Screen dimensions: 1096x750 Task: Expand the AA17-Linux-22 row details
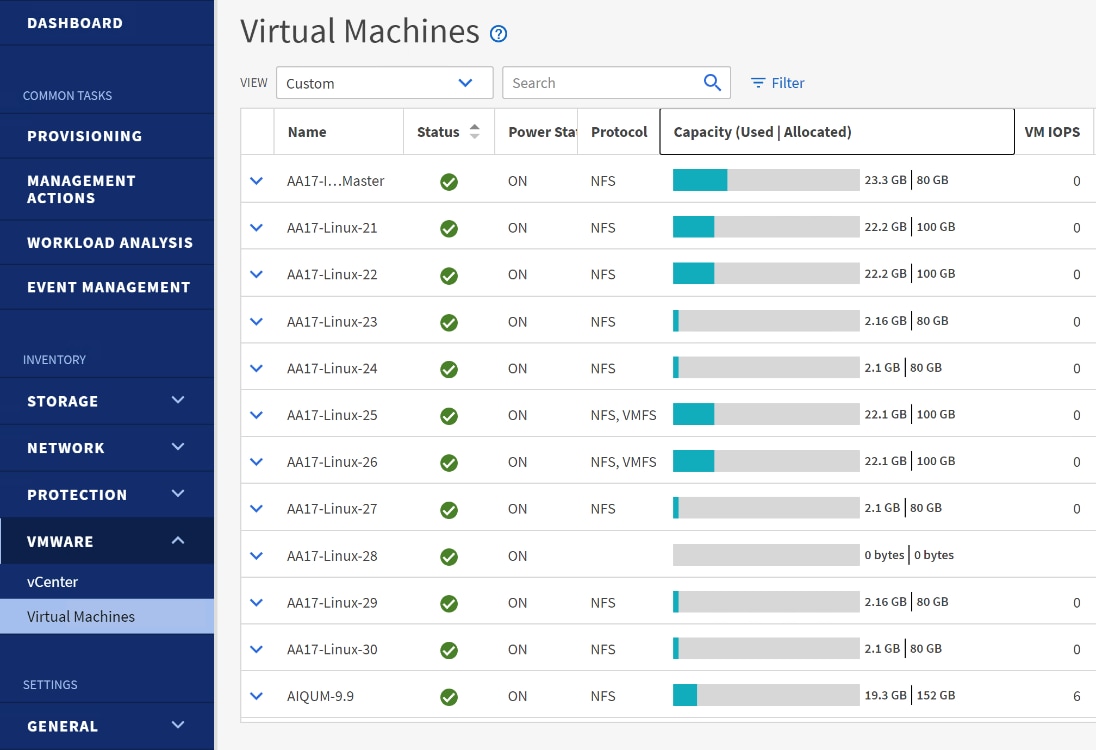coord(257,275)
